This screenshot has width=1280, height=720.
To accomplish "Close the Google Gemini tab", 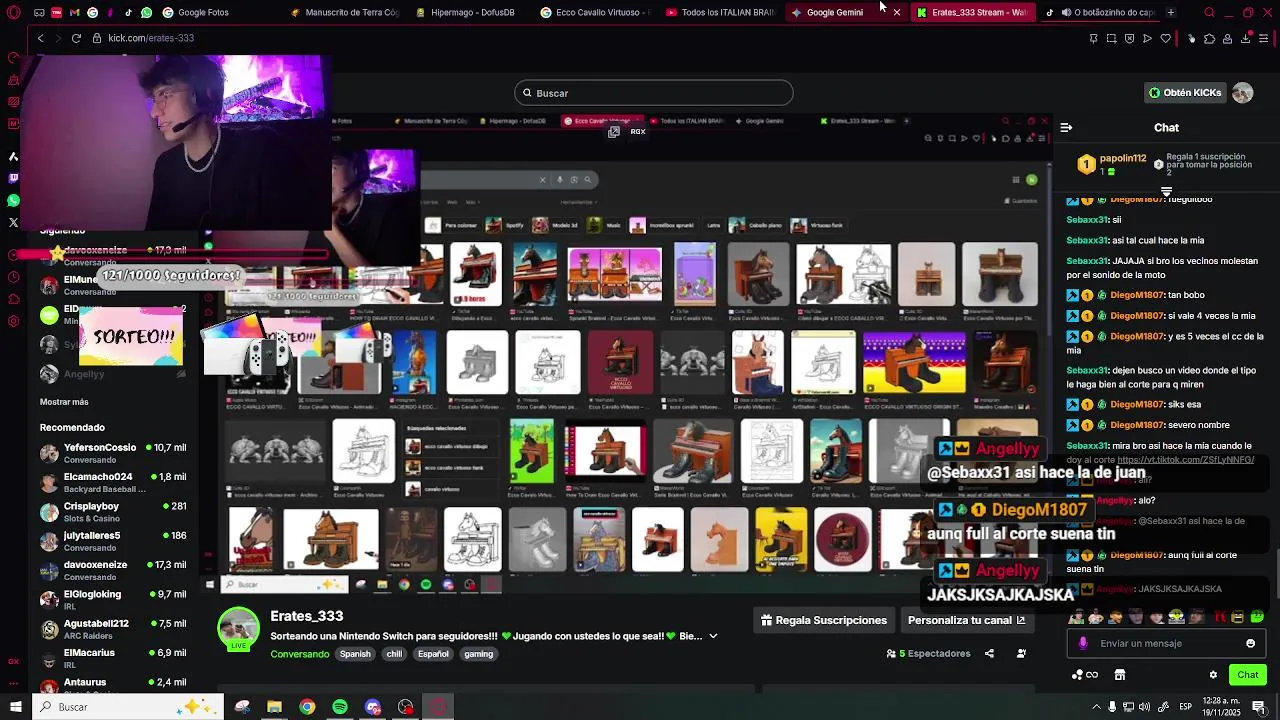I will [897, 12].
